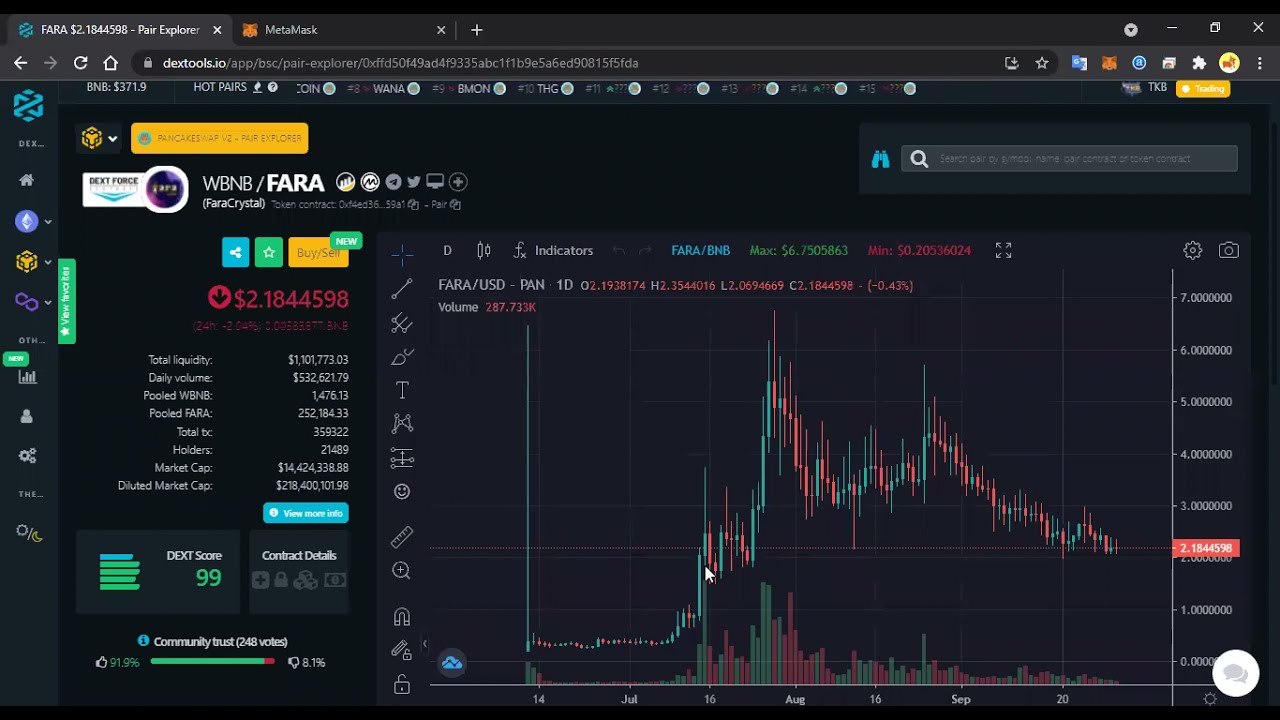Open a new browser tab
This screenshot has height=720, width=1280.
tap(476, 30)
